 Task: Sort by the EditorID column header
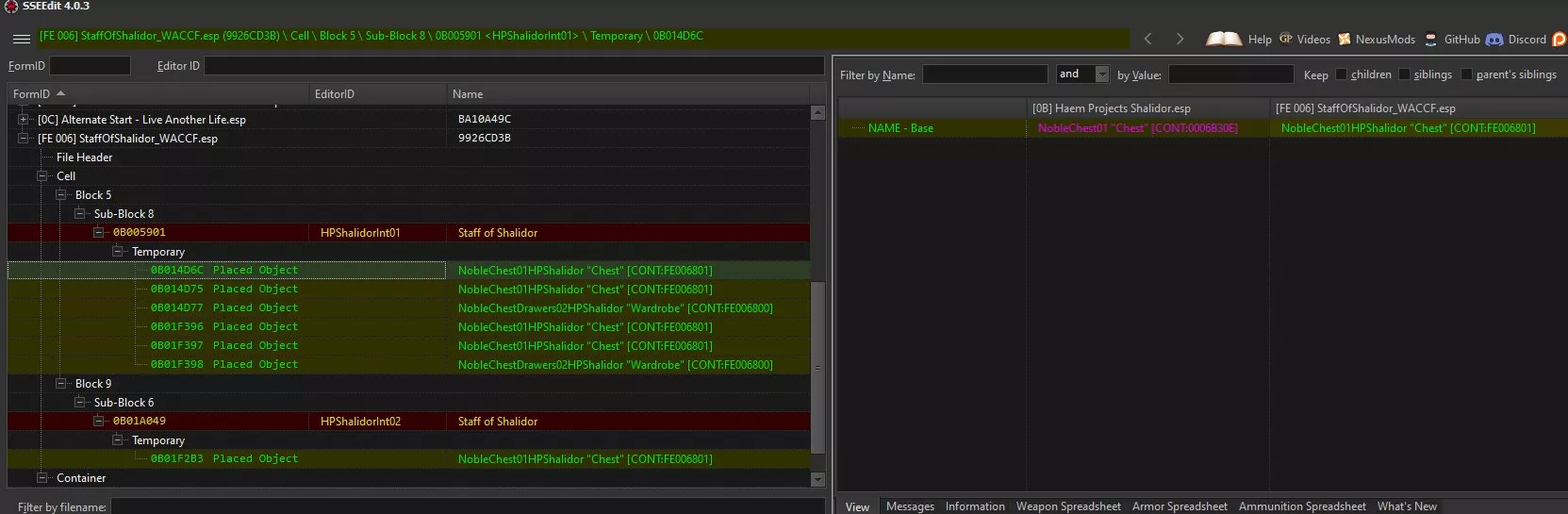coord(378,94)
